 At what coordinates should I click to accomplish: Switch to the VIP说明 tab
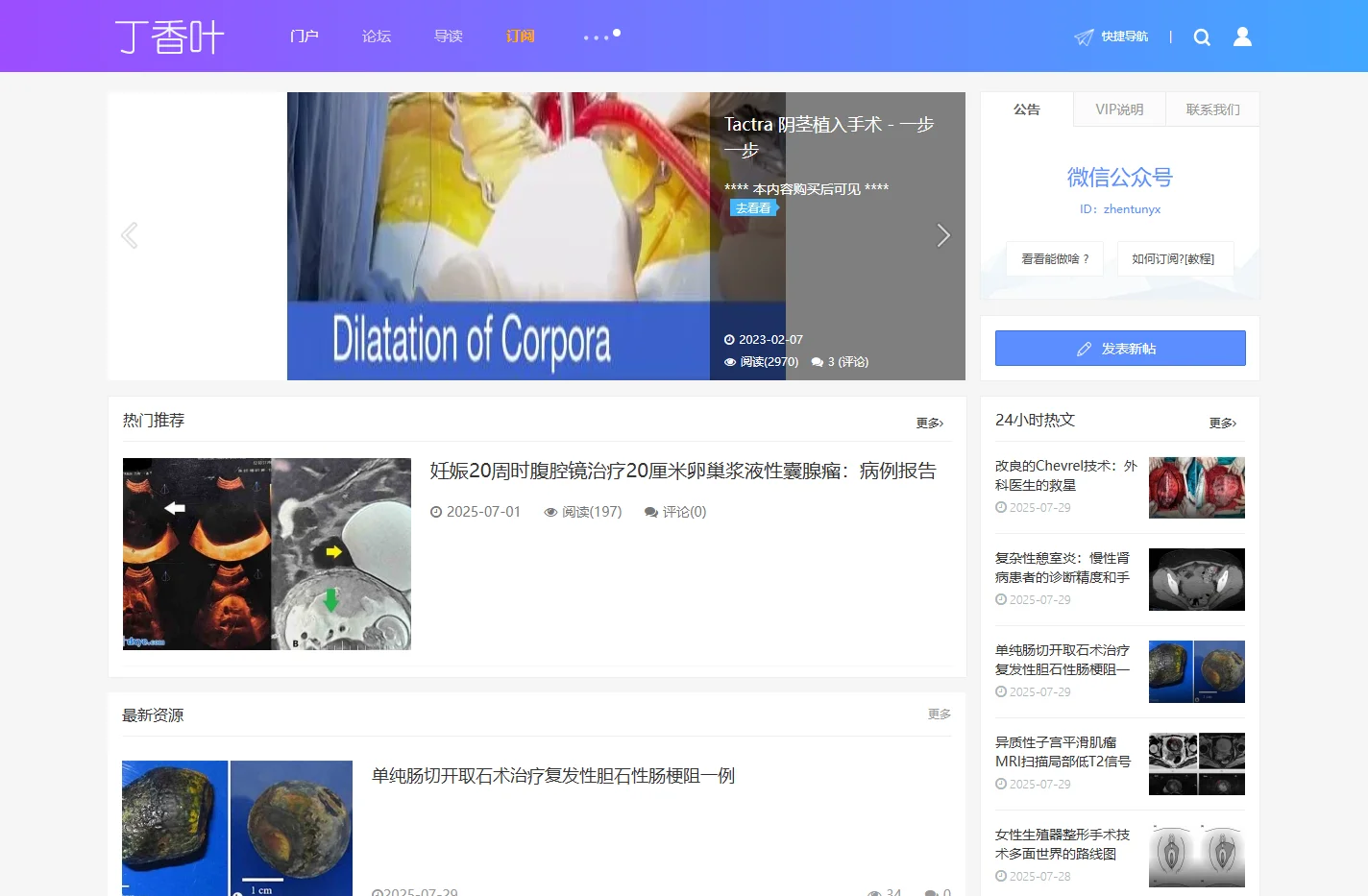pos(1120,109)
